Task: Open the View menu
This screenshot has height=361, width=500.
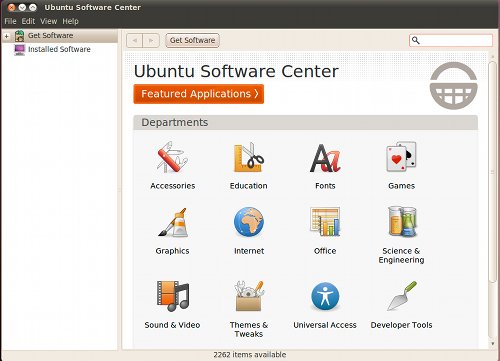Action: click(49, 21)
